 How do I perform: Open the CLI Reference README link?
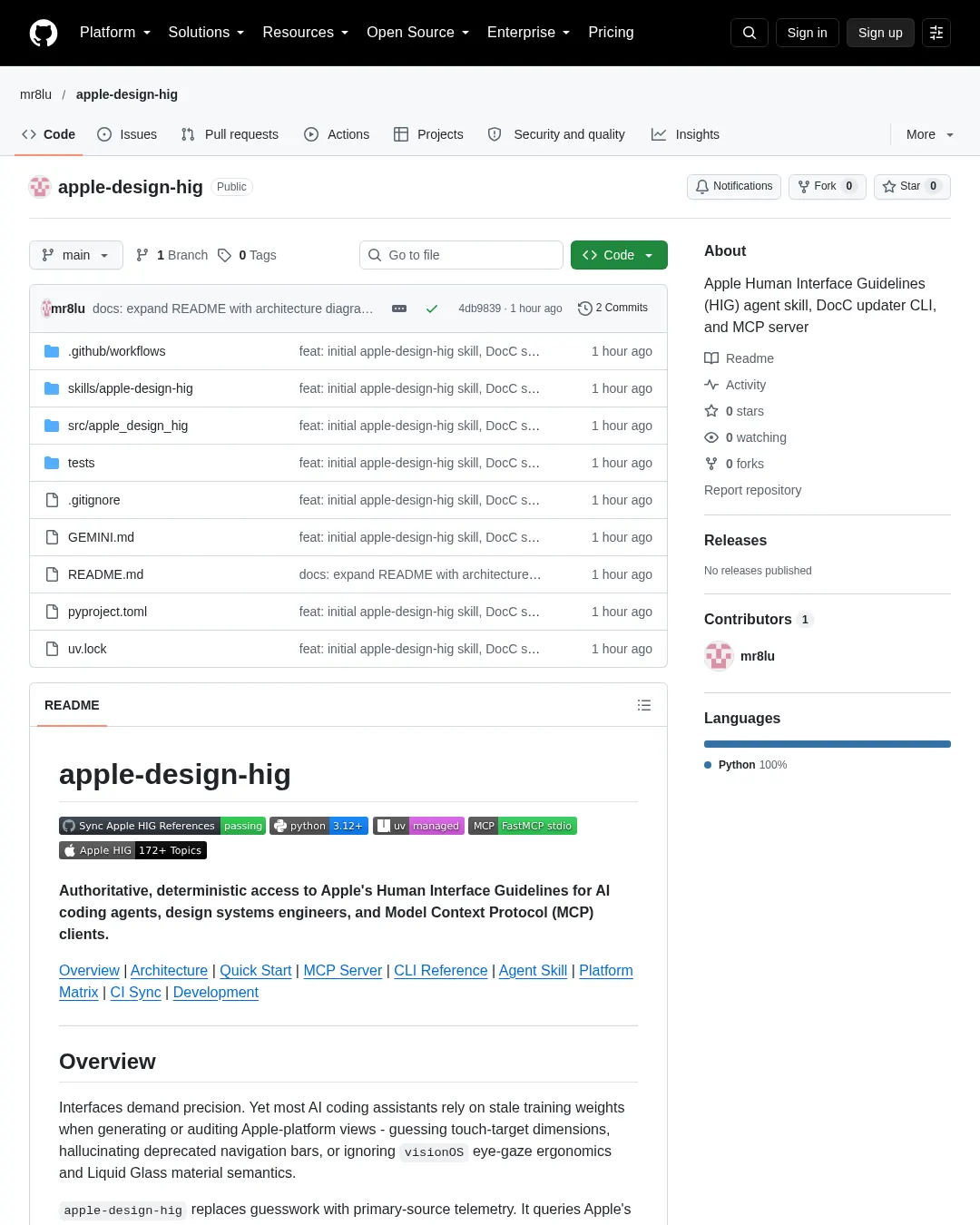click(x=441, y=971)
